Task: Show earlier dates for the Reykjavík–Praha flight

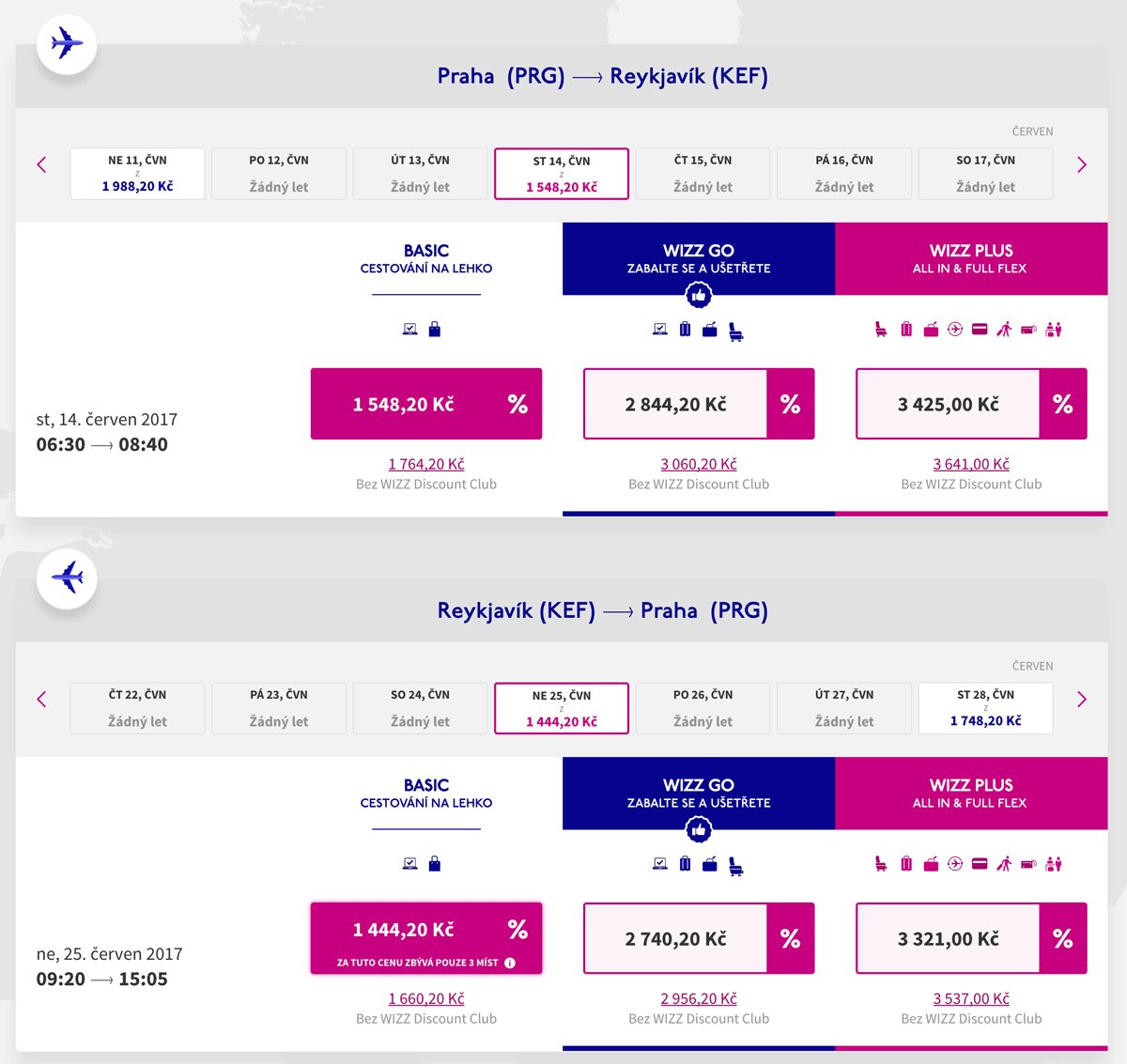Action: 41,700
